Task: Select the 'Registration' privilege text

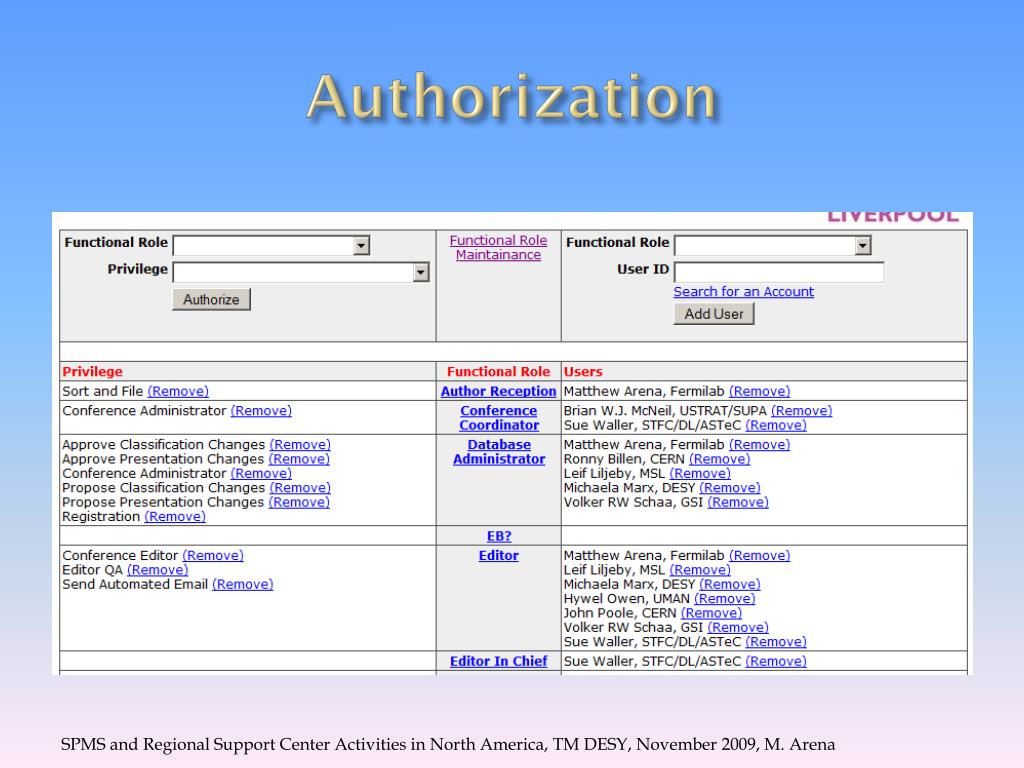Action: pos(101,517)
